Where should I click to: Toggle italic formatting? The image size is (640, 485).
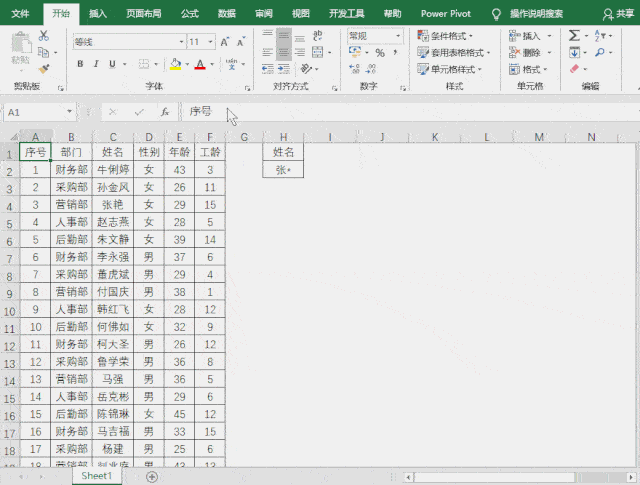point(96,64)
